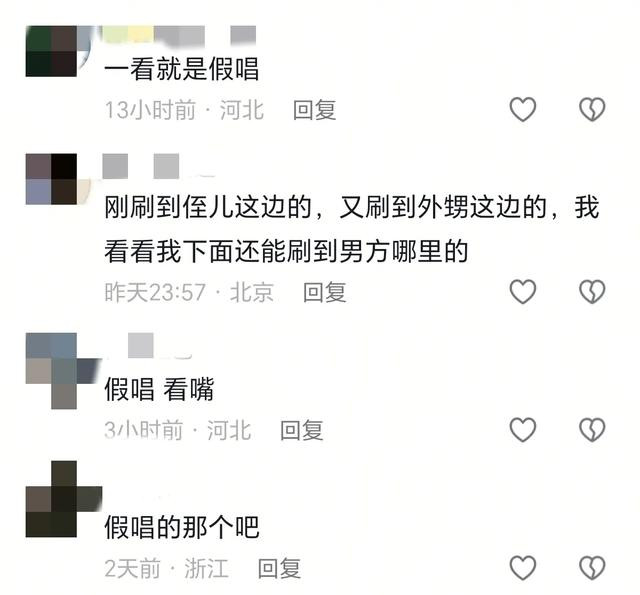Reply to the 3小时前 河北 comment
640x595 pixels.
pos(302,430)
